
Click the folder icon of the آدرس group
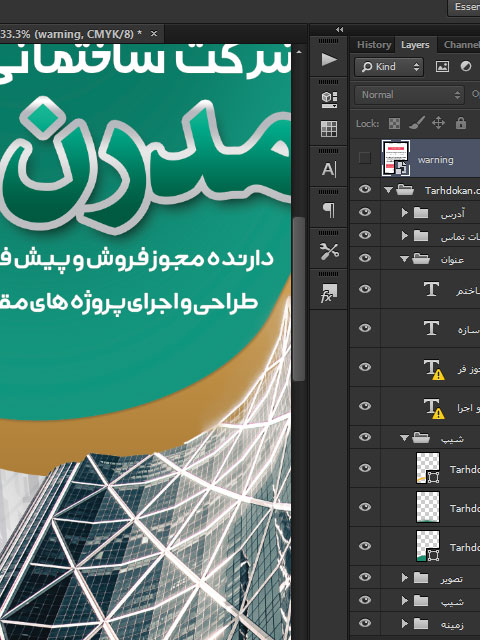(x=421, y=213)
